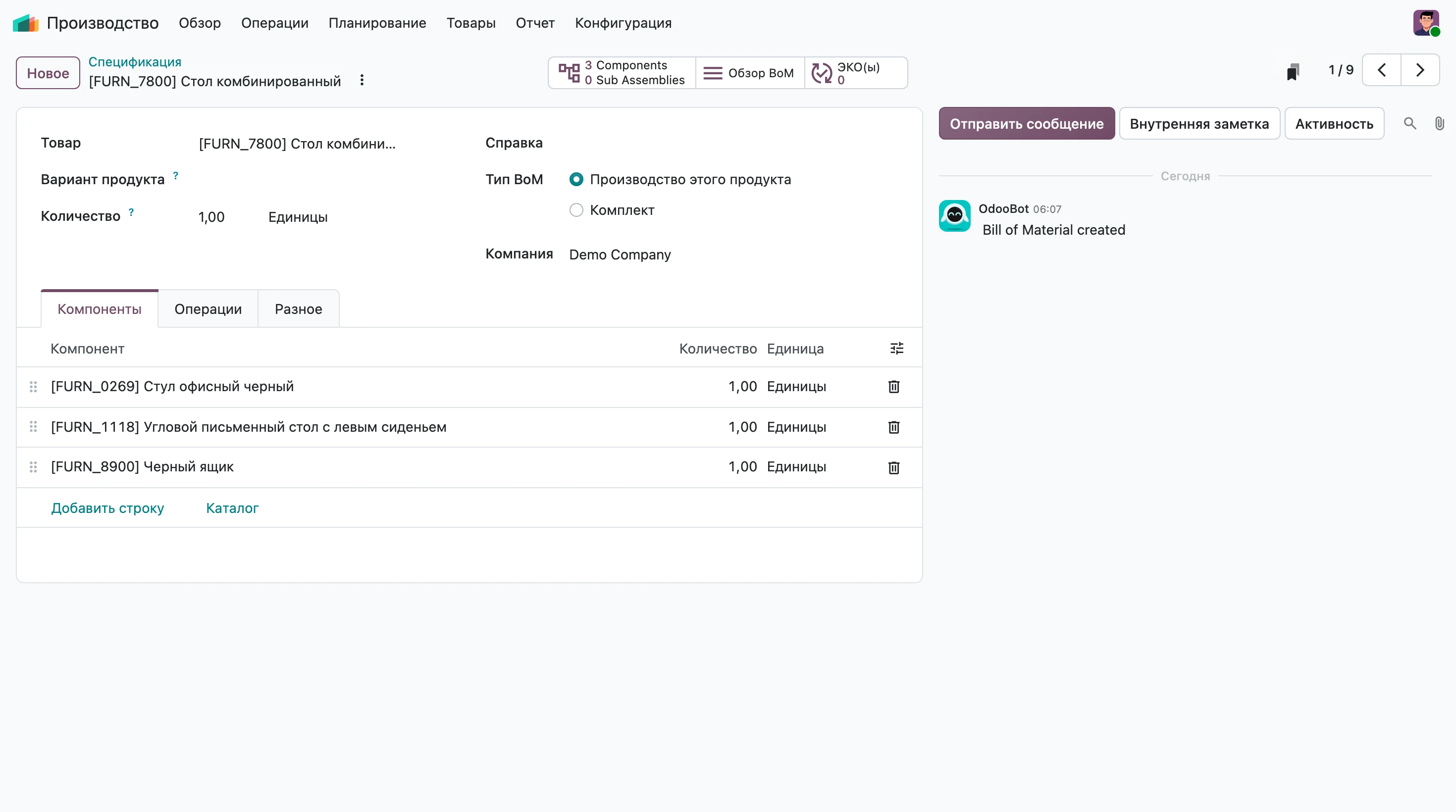This screenshot has height=812, width=1456.
Task: Go to previous record arrow
Action: [x=1381, y=70]
